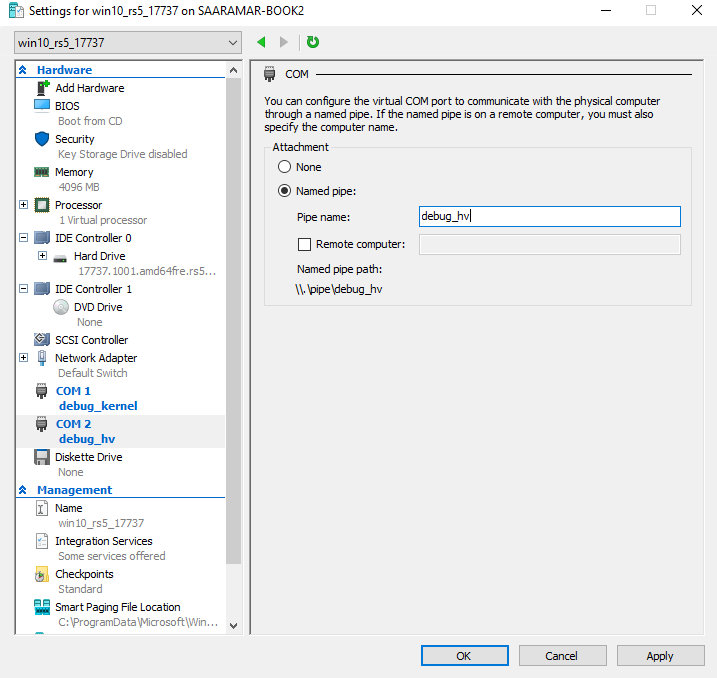Click the Checkpoints icon
Image resolution: width=717 pixels, height=678 pixels.
42,574
